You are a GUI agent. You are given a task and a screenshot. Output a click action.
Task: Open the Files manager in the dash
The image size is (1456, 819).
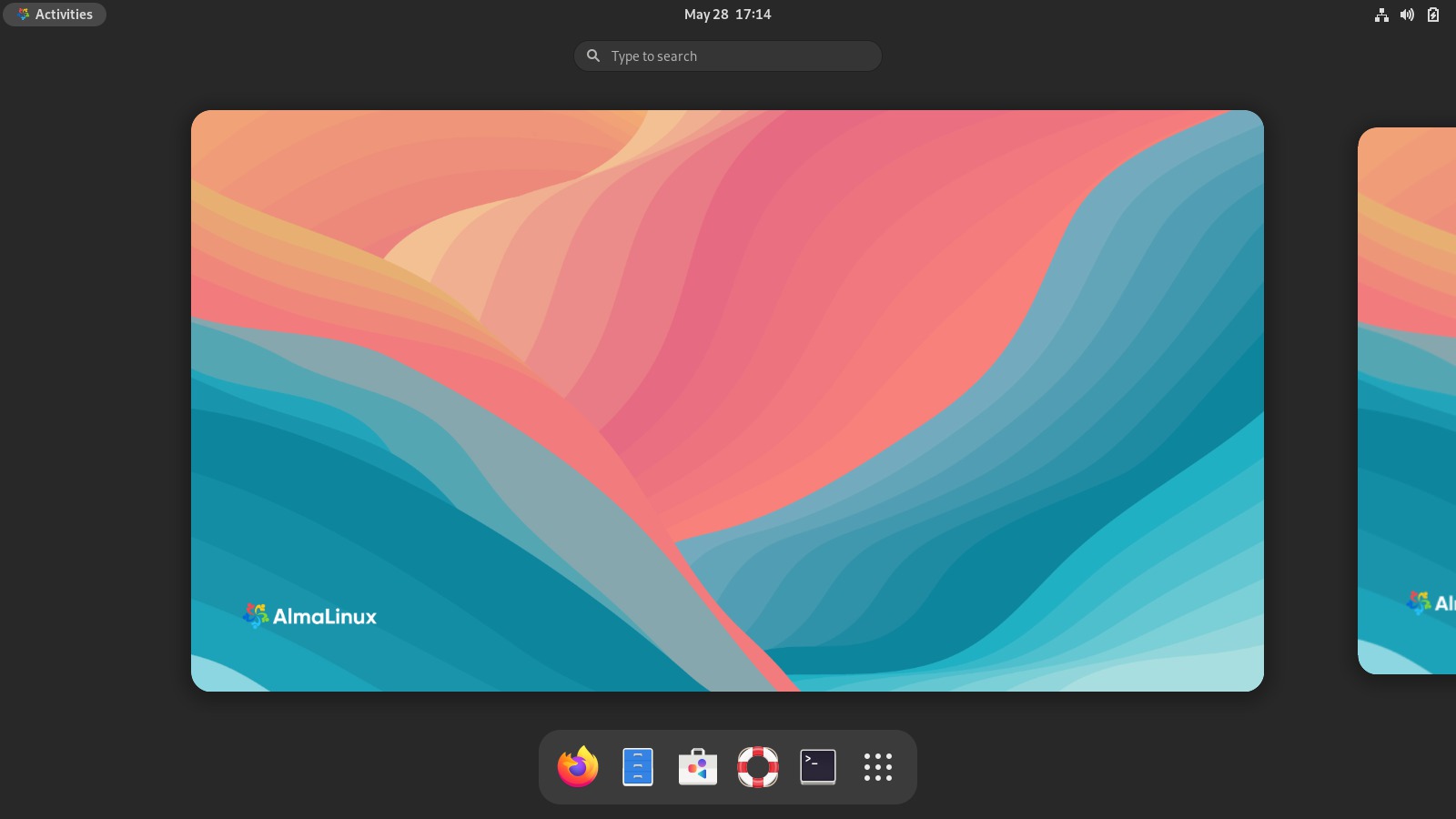point(638,767)
